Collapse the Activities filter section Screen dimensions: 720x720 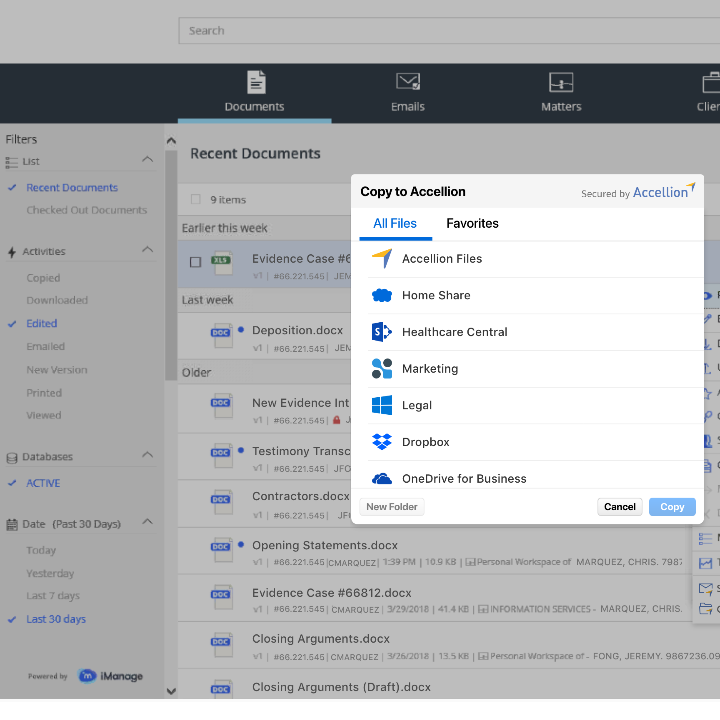pyautogui.click(x=147, y=250)
